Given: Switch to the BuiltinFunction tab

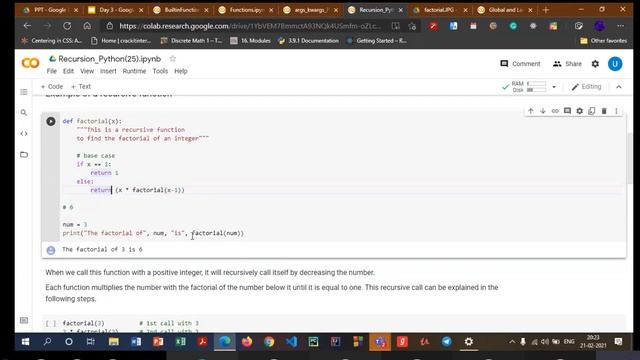Looking at the screenshot, I should (x=181, y=10).
